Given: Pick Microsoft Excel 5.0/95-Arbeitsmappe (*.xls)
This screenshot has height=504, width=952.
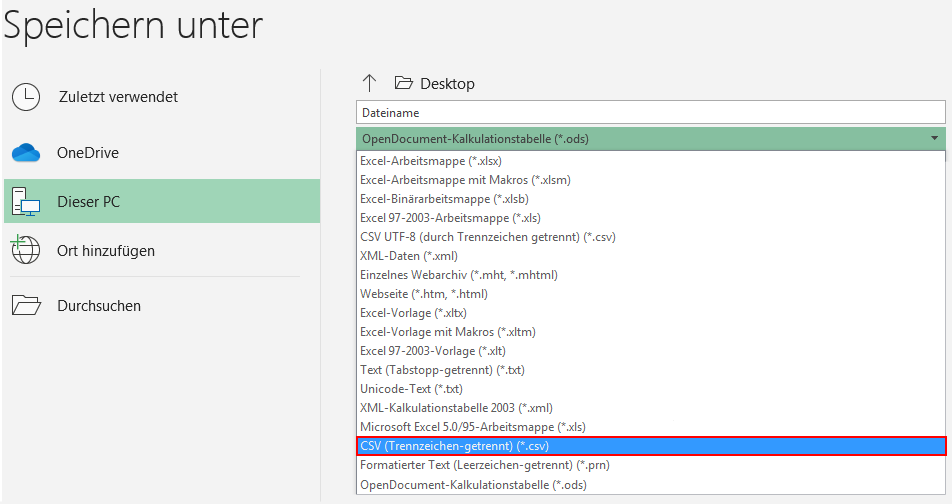Looking at the screenshot, I should pyautogui.click(x=651, y=427).
